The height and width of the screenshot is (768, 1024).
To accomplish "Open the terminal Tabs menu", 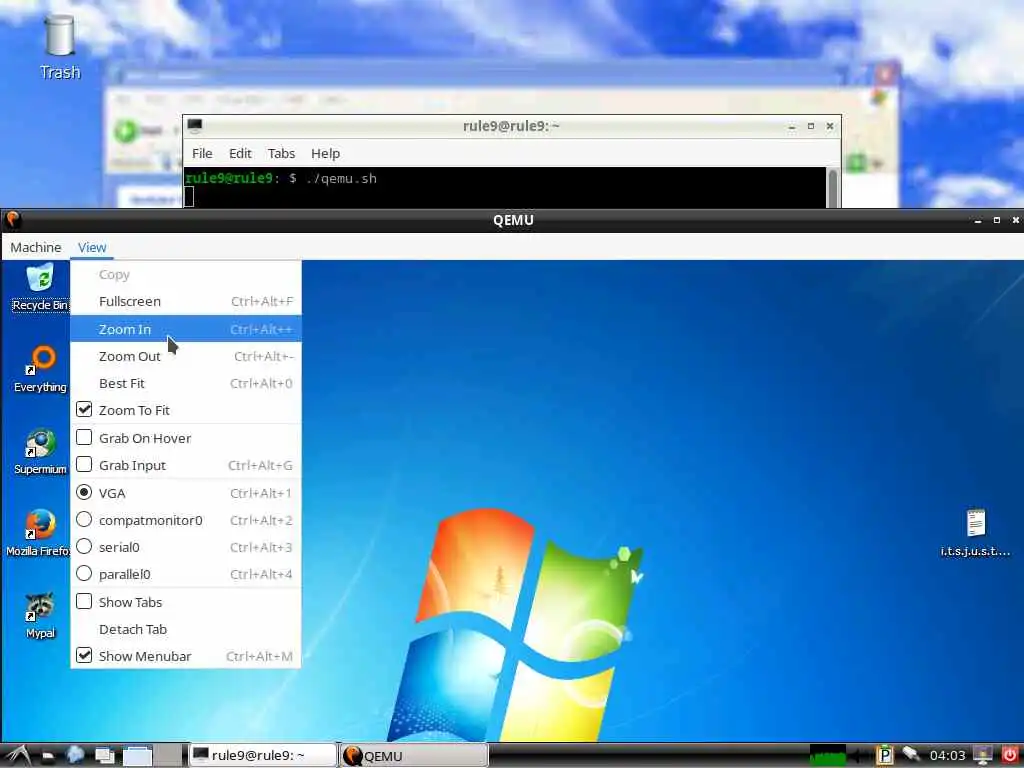I will point(281,153).
